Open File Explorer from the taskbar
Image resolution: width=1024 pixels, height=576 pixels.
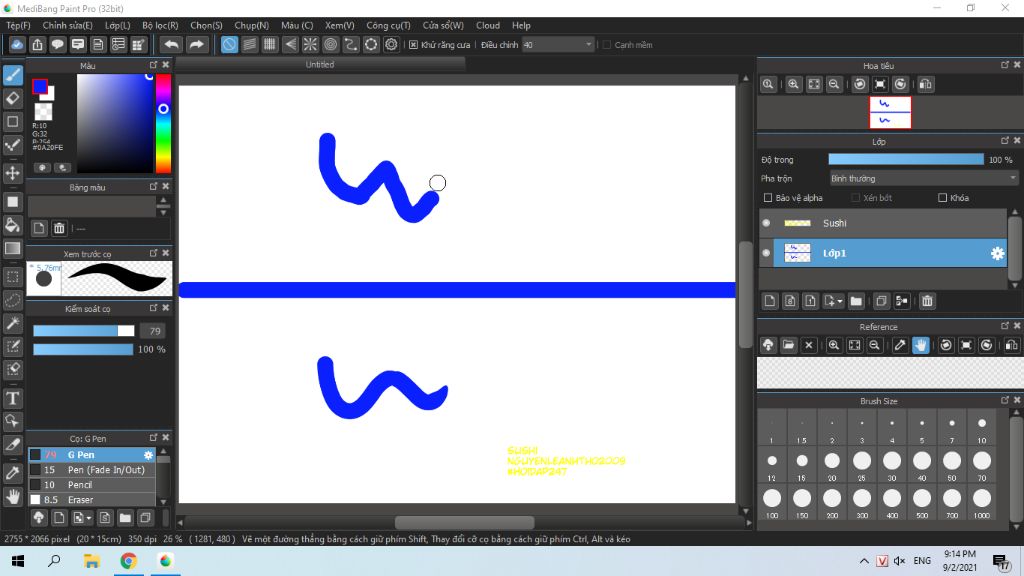91,561
